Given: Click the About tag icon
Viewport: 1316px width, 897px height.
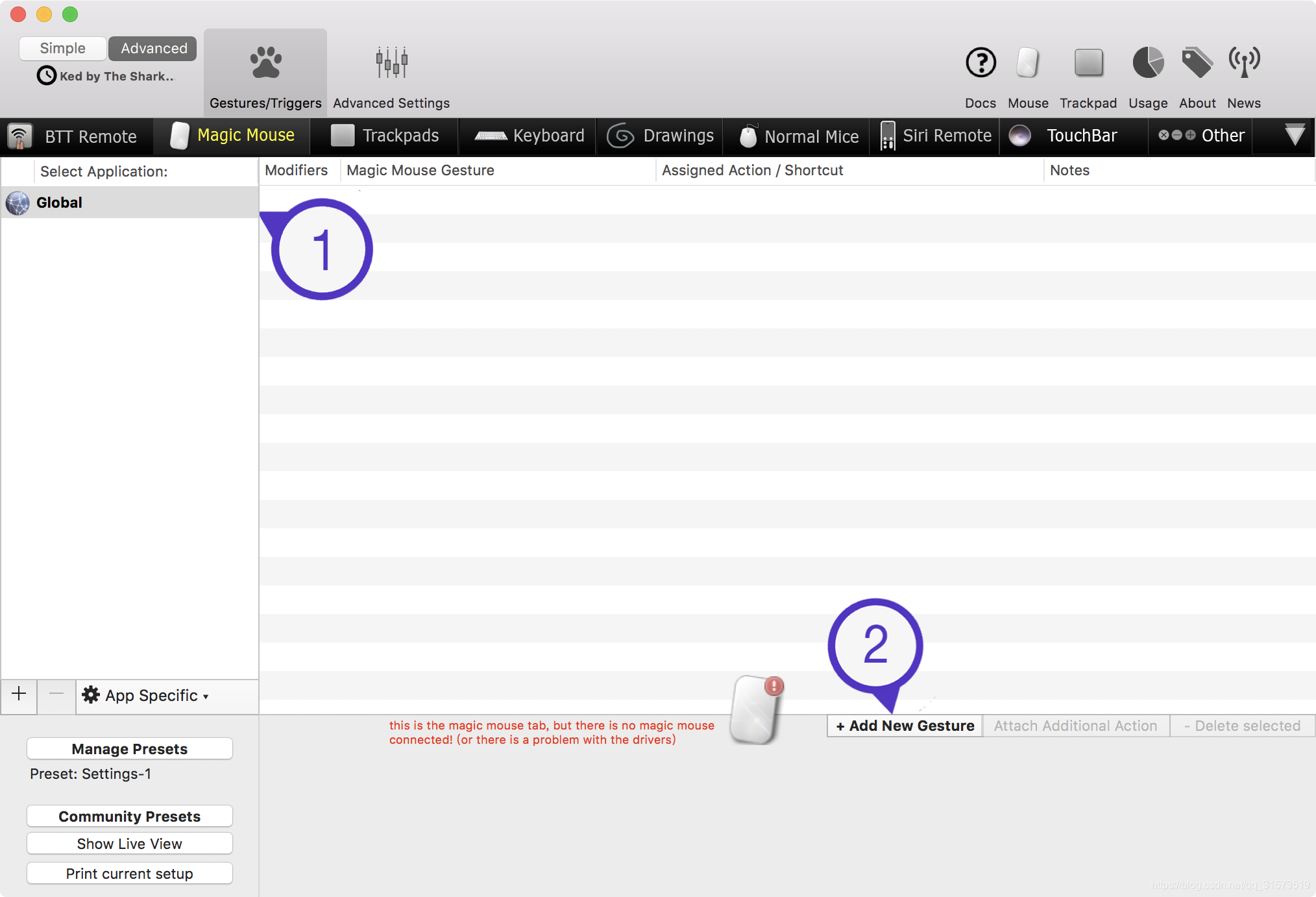Looking at the screenshot, I should [x=1197, y=64].
